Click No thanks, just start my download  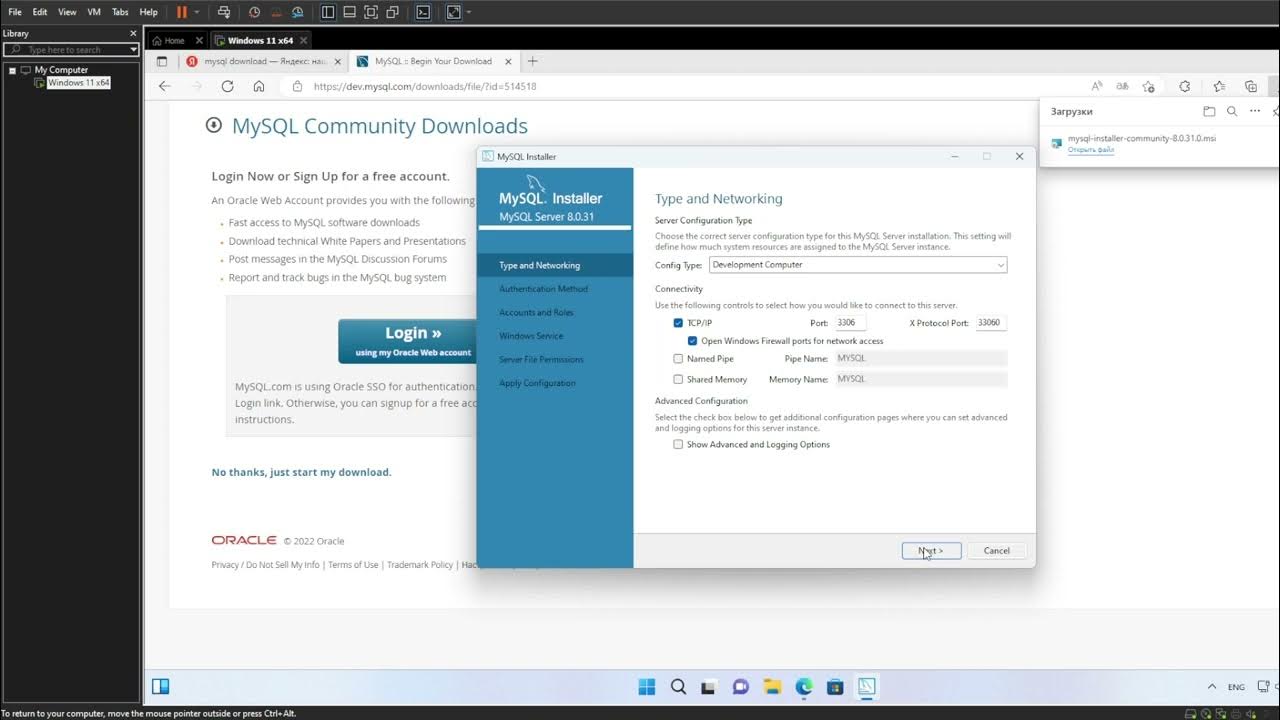tap(301, 472)
